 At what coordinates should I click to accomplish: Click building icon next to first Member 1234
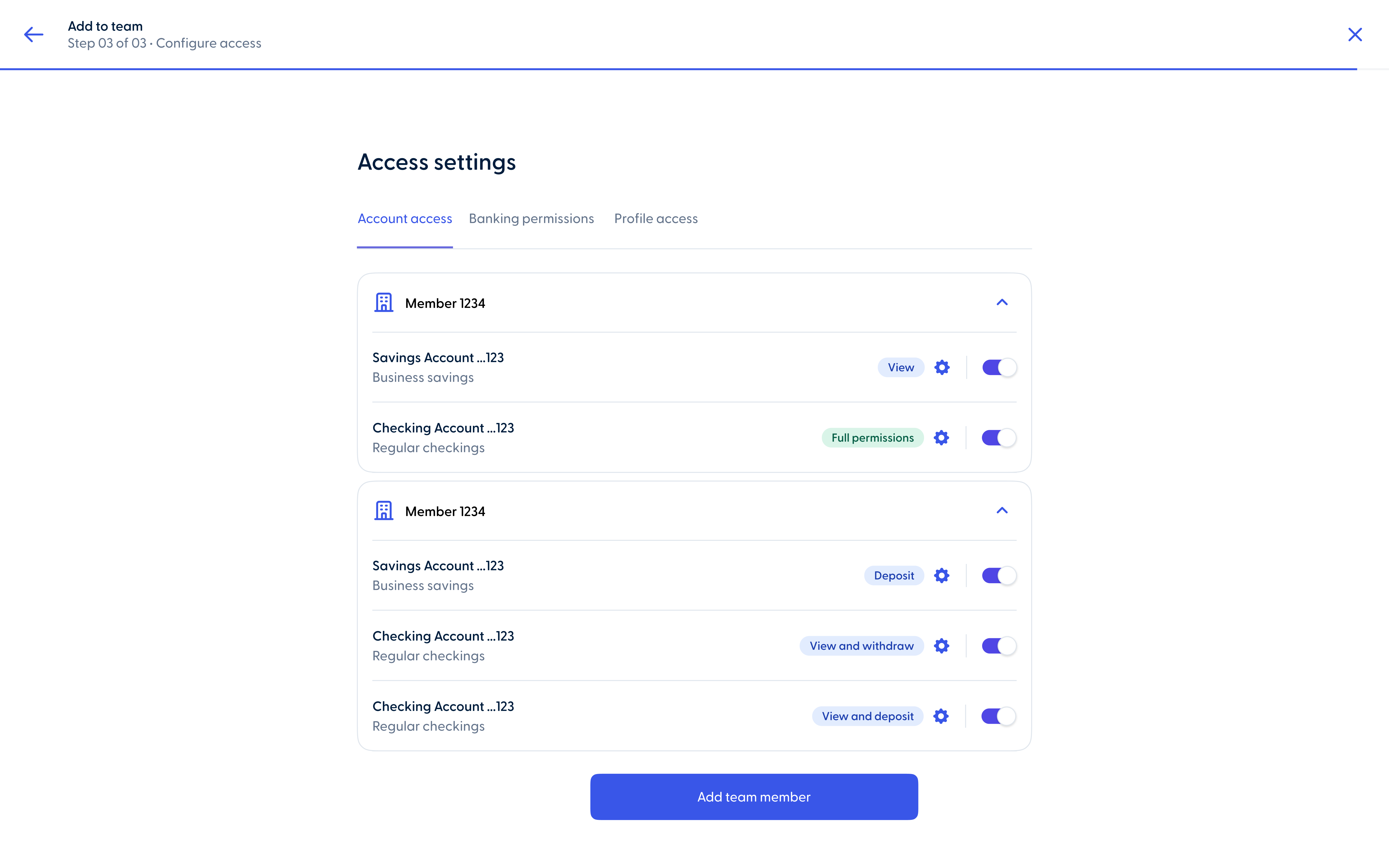point(384,303)
